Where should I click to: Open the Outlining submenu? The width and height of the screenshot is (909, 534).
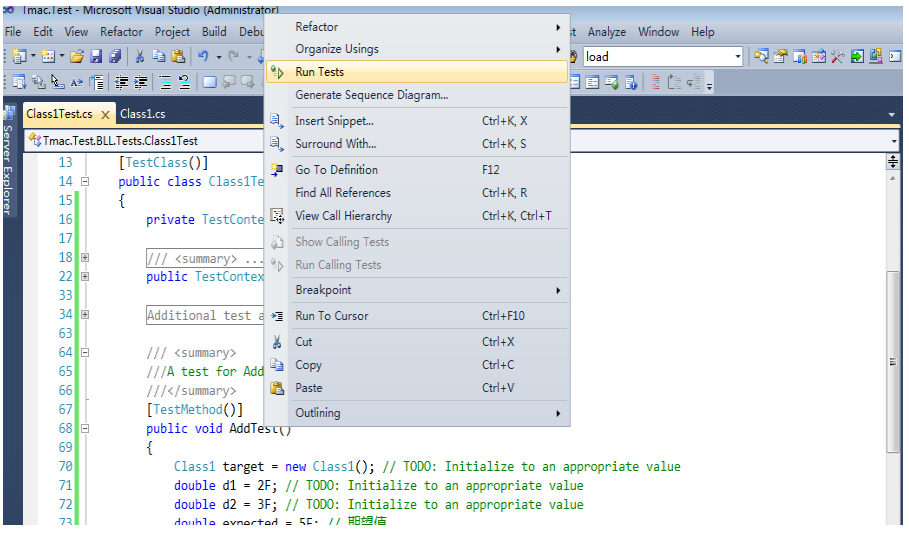417,413
